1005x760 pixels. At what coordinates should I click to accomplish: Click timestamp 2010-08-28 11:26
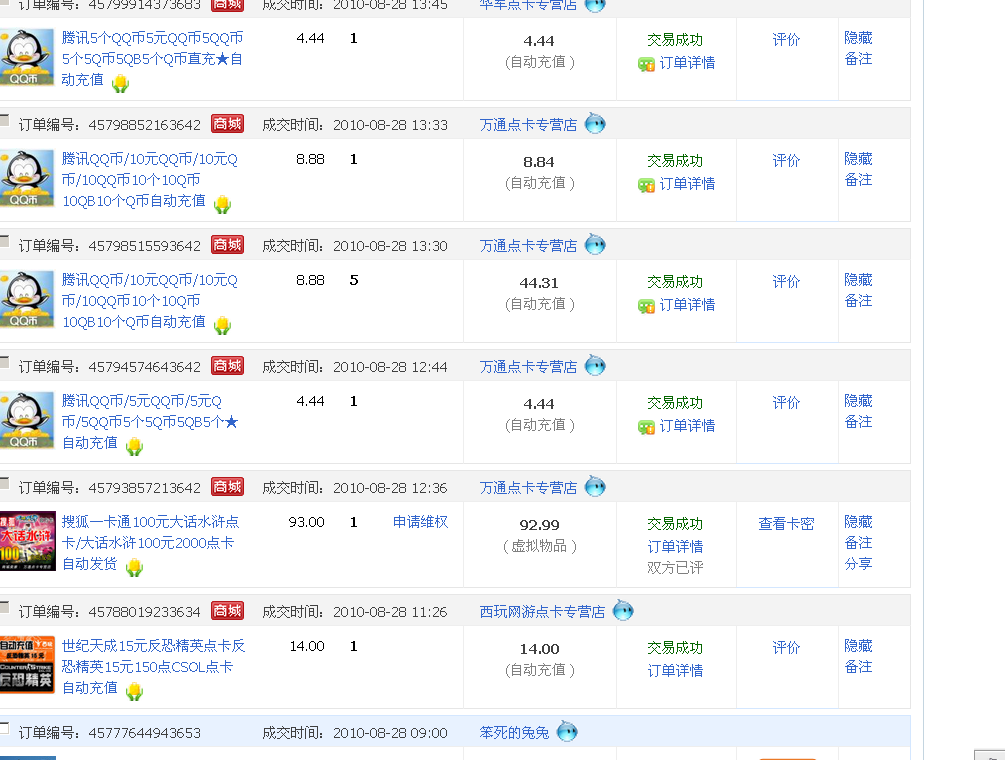tap(390, 612)
